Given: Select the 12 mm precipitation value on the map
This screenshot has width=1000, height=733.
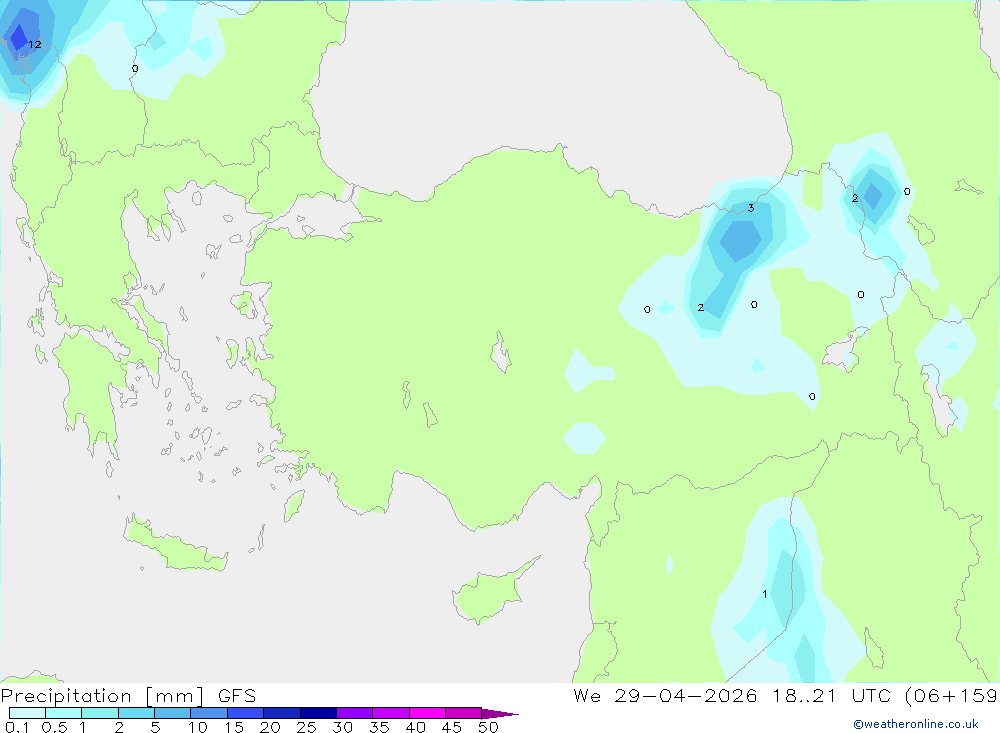Looking at the screenshot, I should tap(35, 45).
